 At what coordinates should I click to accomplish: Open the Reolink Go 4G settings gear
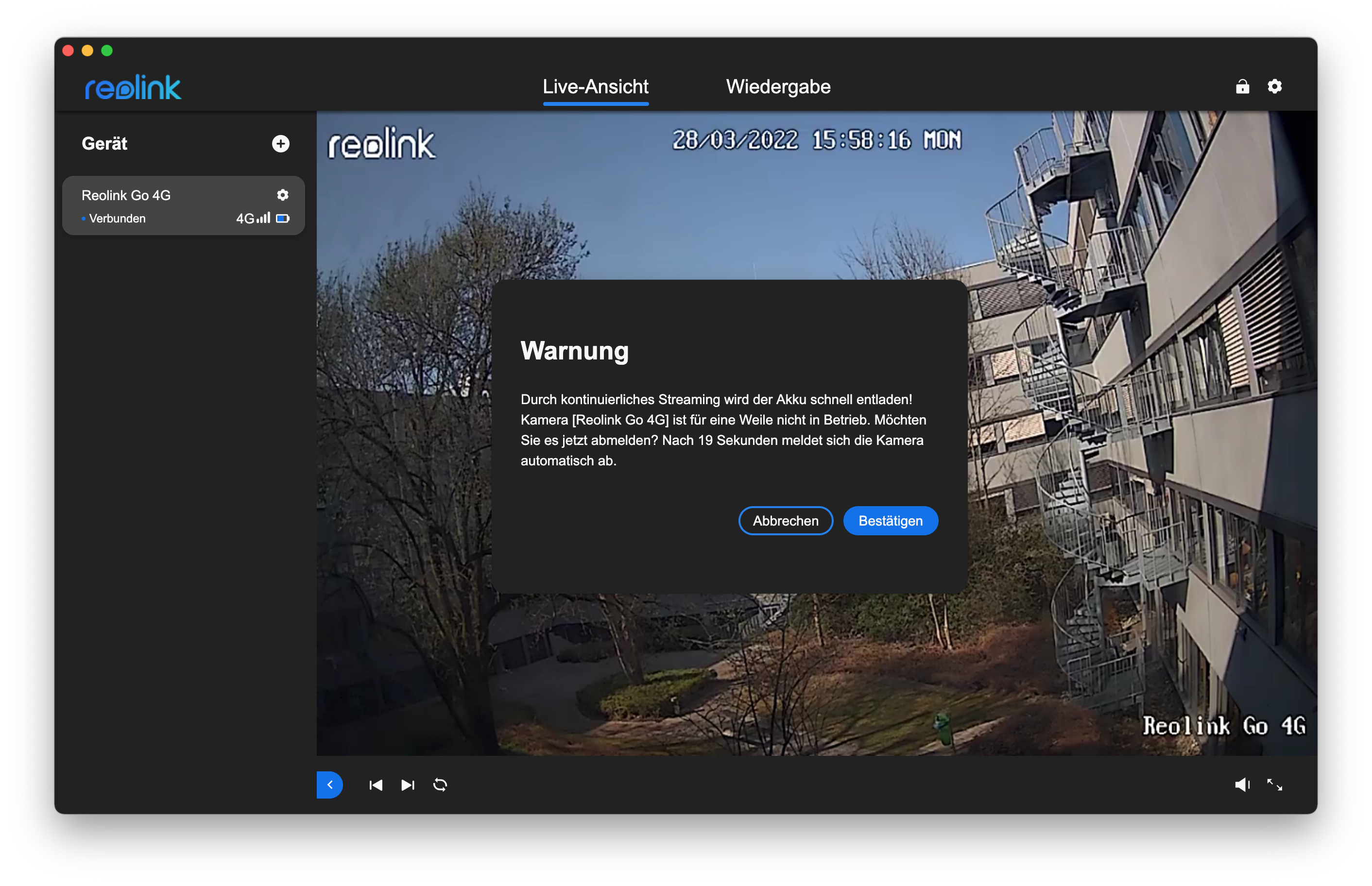point(282,195)
